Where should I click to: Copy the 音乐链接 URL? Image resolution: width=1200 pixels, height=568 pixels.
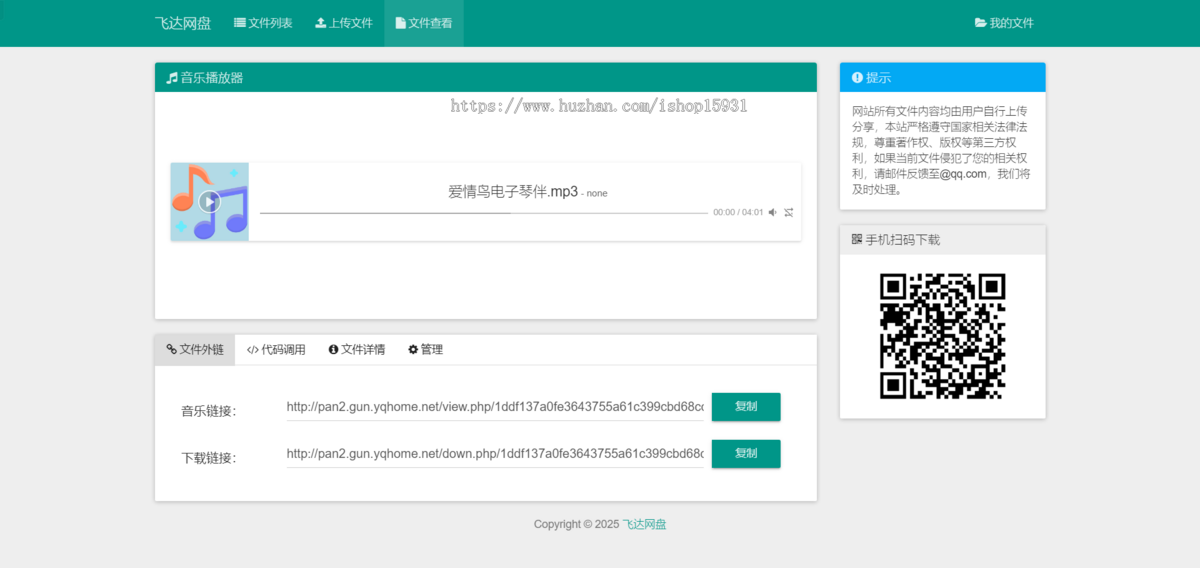(x=745, y=407)
